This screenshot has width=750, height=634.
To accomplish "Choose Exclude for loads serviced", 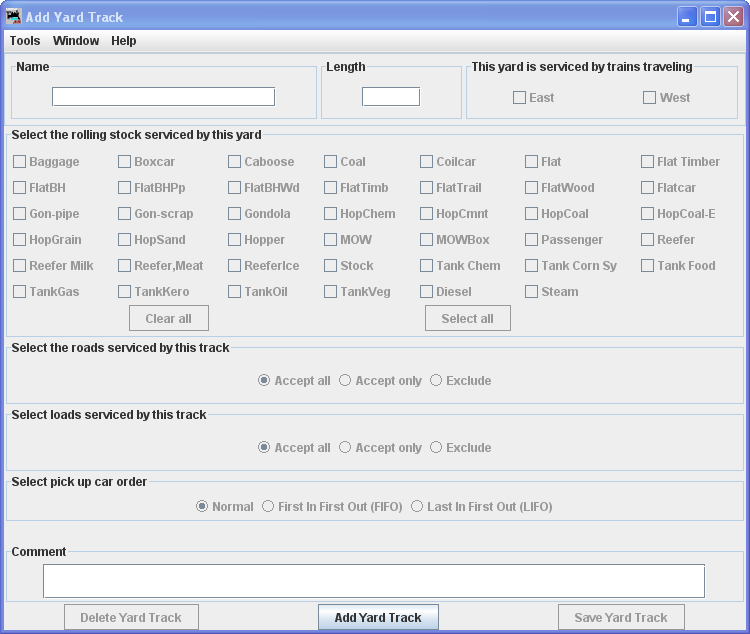I will click(x=436, y=448).
